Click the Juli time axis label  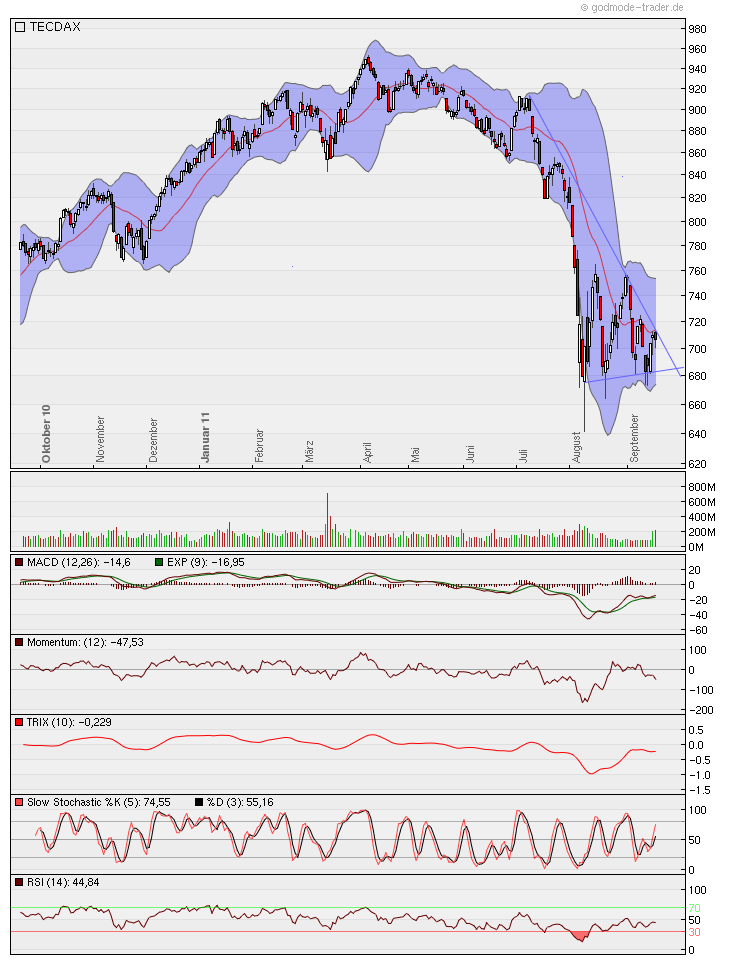(523, 455)
